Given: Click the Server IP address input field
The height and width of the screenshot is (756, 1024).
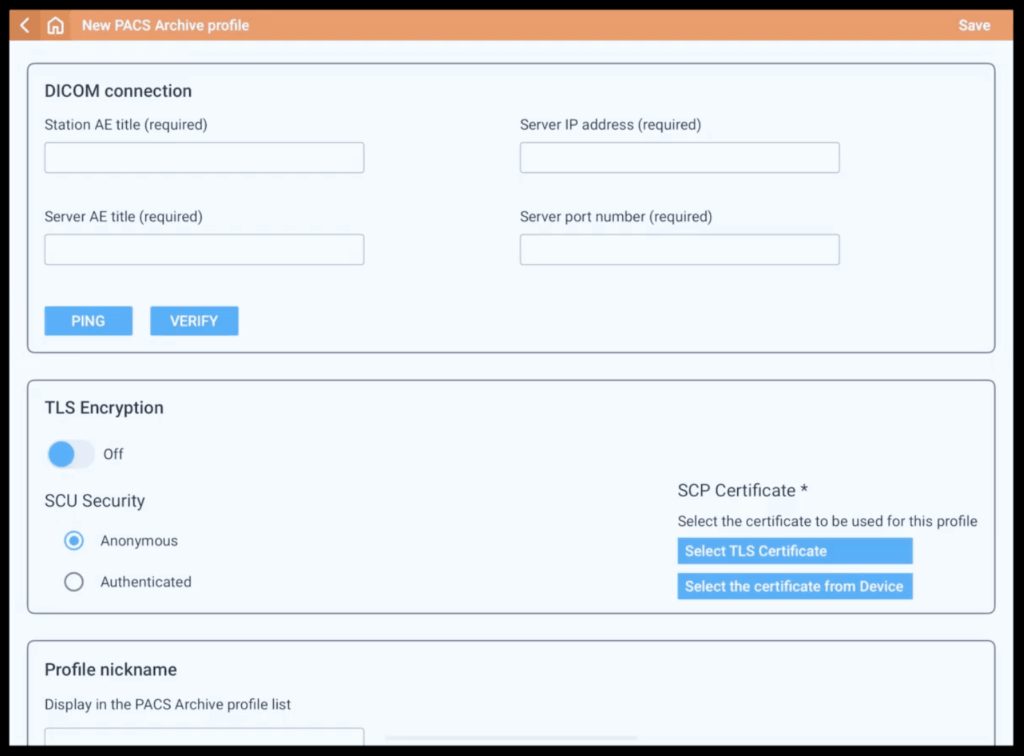Looking at the screenshot, I should [679, 157].
